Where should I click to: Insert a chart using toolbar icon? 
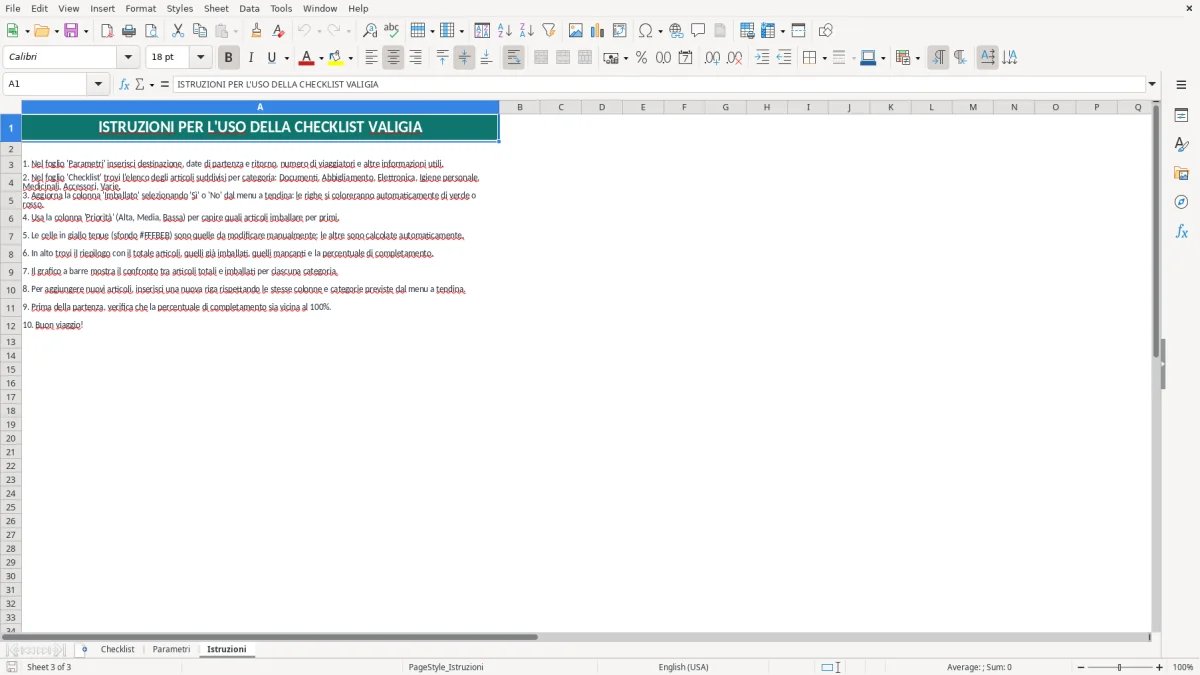(x=598, y=31)
